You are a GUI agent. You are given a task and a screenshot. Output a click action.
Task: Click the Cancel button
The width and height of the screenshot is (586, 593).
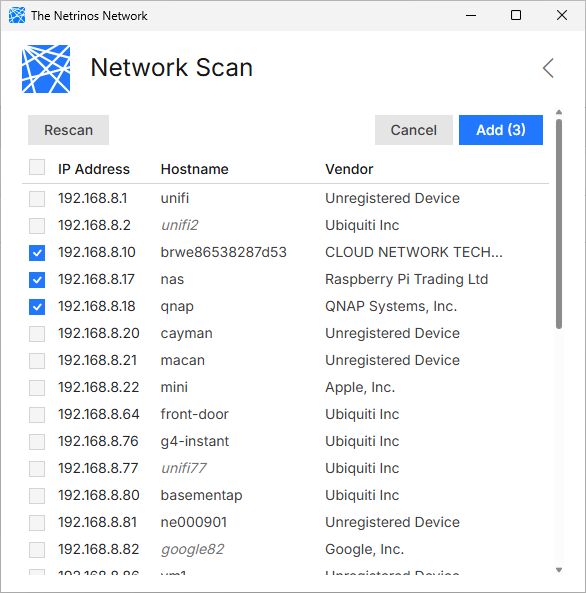tap(413, 130)
